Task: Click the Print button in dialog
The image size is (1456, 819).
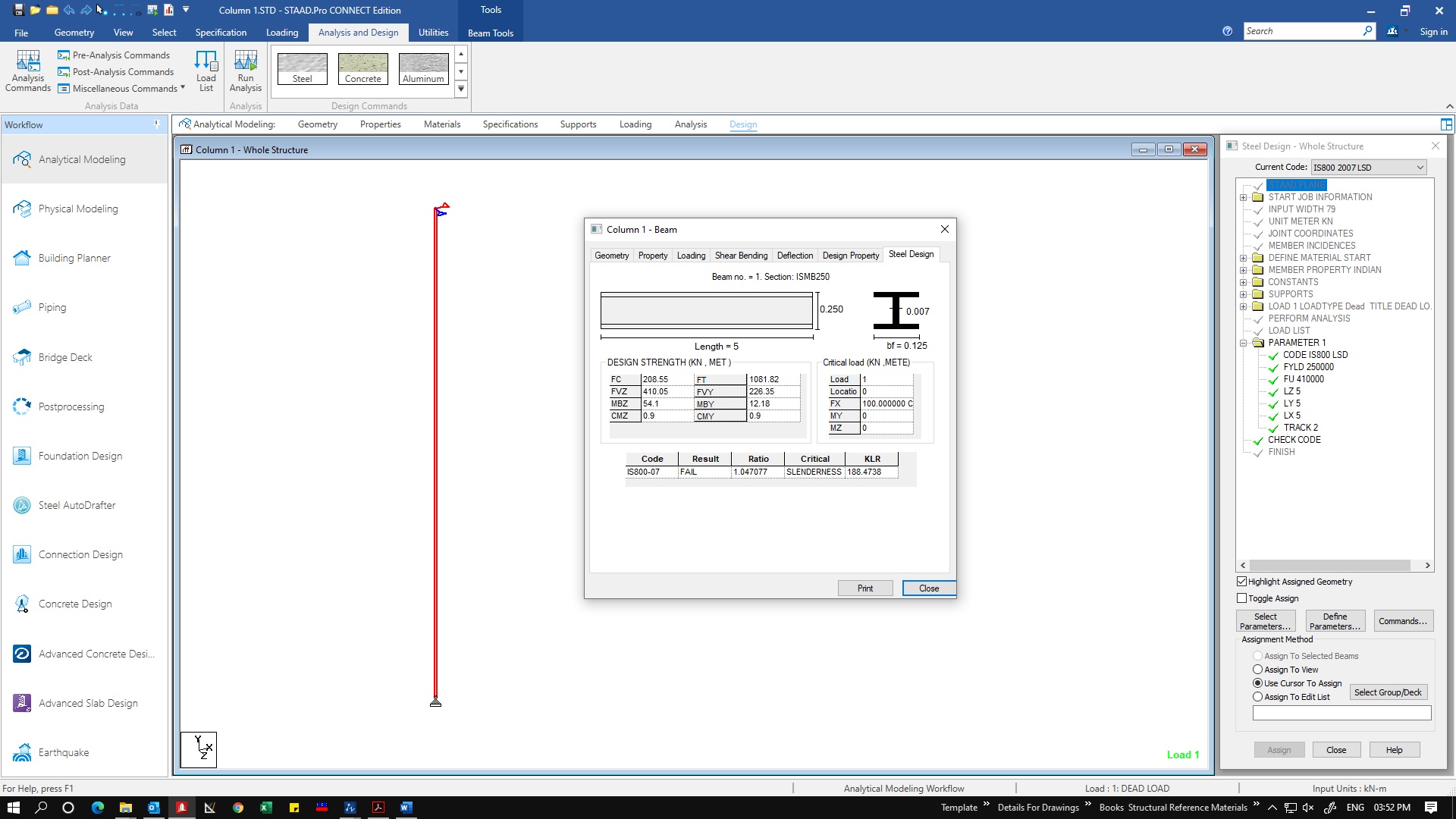Action: 864,588
